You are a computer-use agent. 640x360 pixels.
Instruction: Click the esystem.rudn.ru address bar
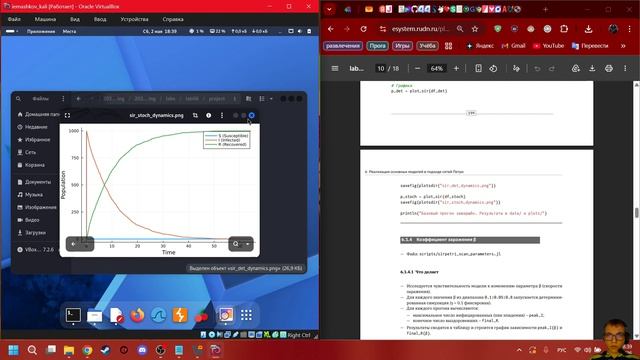420,29
